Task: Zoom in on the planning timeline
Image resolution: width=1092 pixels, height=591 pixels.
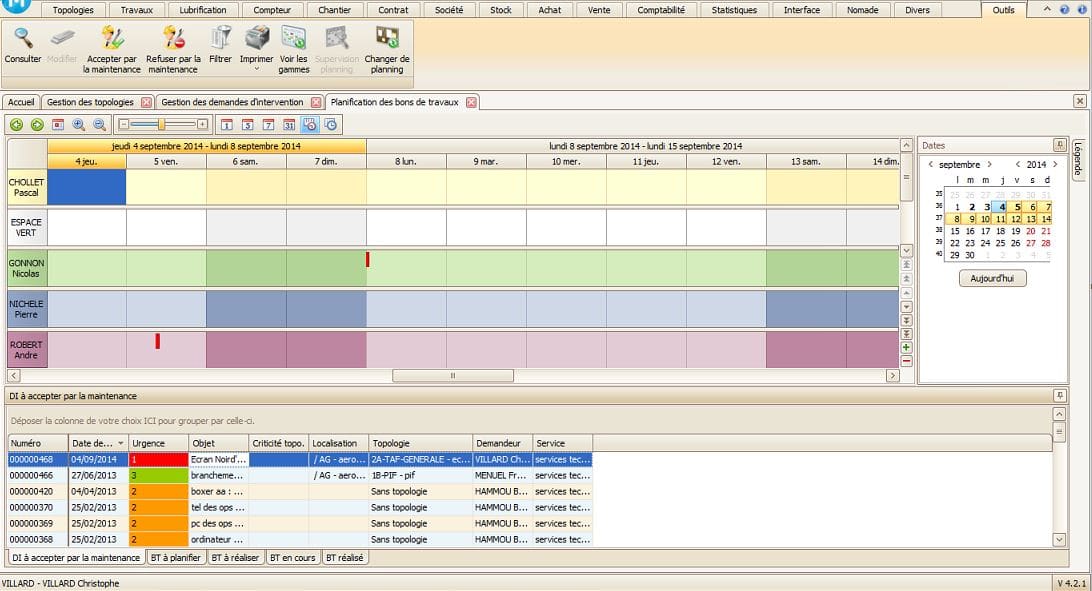Action: [x=78, y=125]
